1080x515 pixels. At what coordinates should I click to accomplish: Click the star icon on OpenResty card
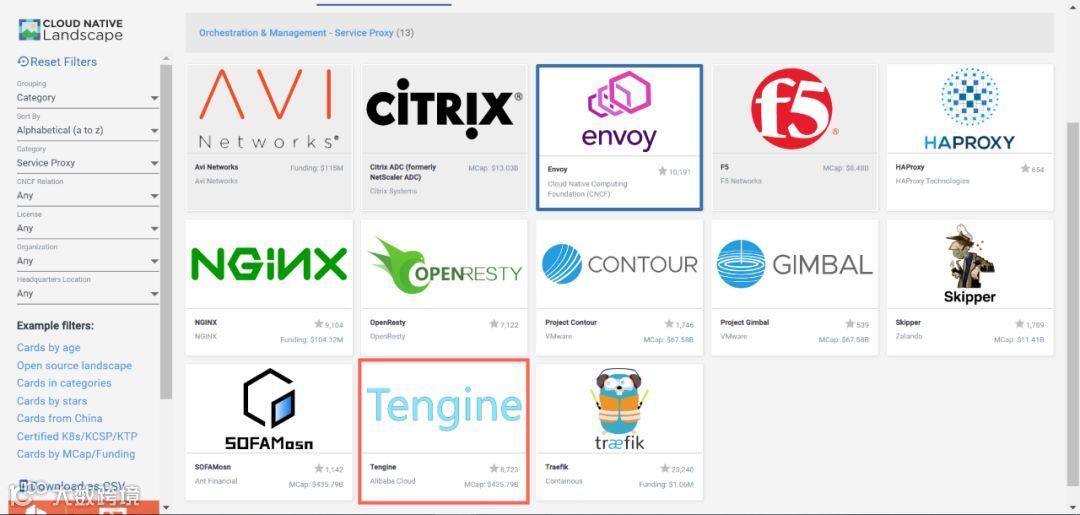pyautogui.click(x=494, y=324)
